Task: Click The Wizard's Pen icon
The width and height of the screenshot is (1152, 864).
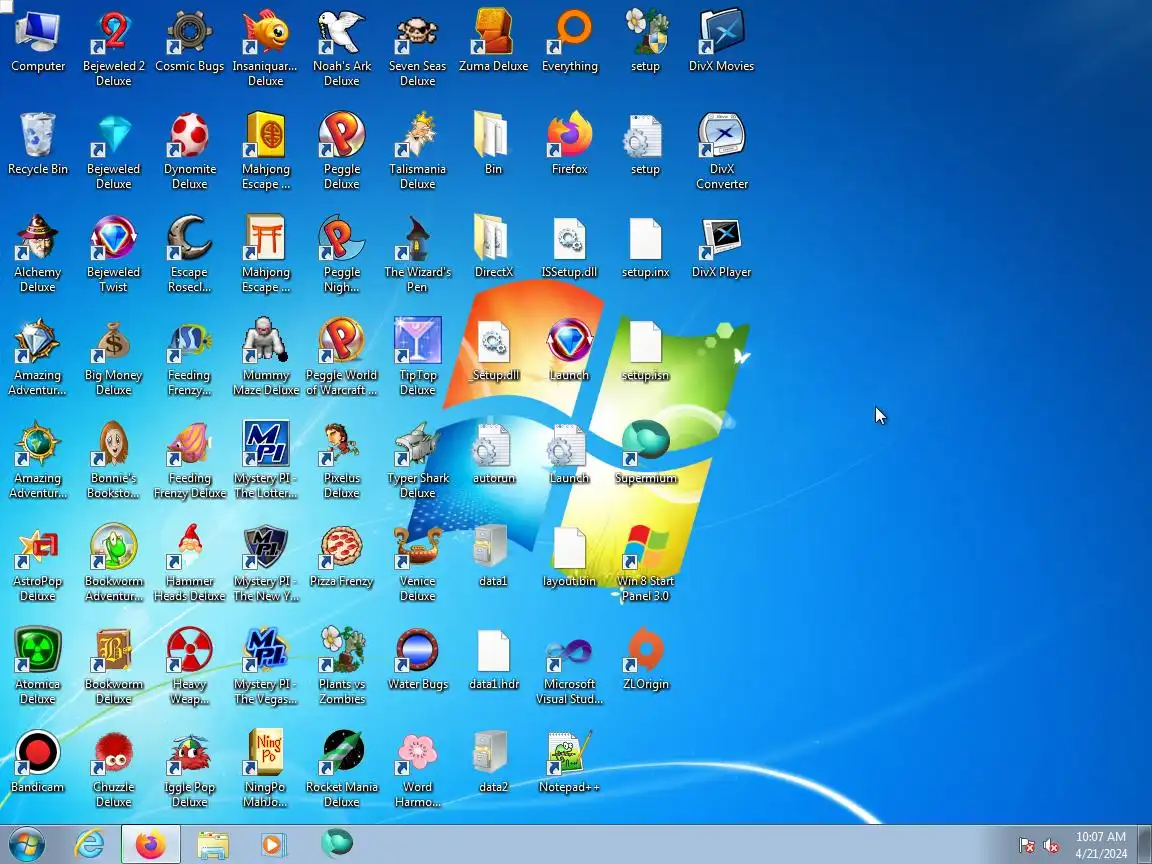Action: (417, 239)
